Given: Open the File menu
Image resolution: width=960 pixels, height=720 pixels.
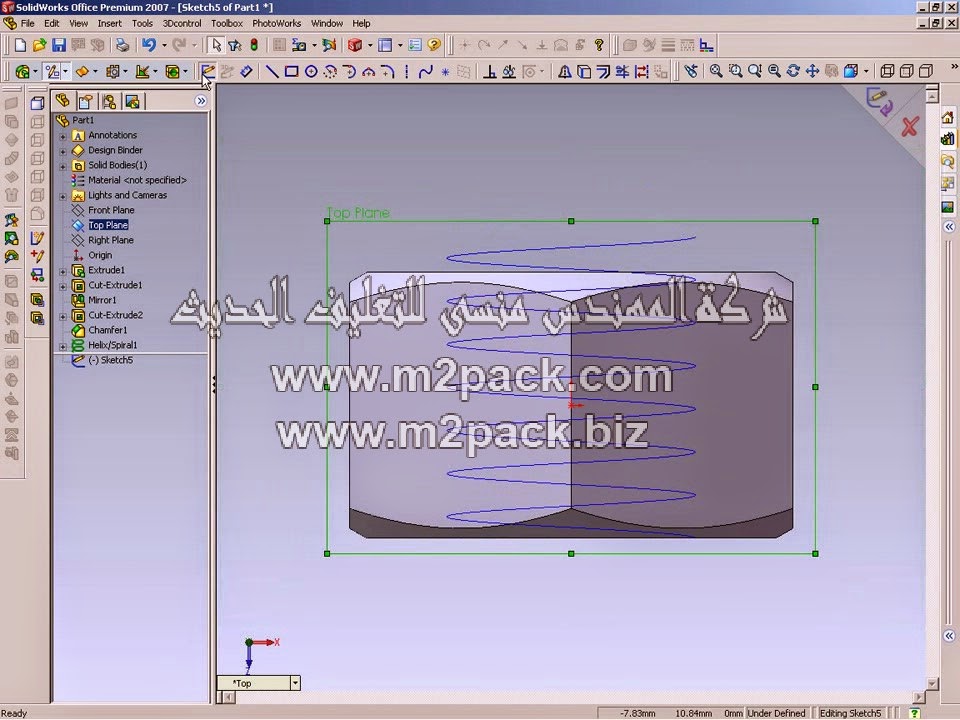Looking at the screenshot, I should point(28,23).
